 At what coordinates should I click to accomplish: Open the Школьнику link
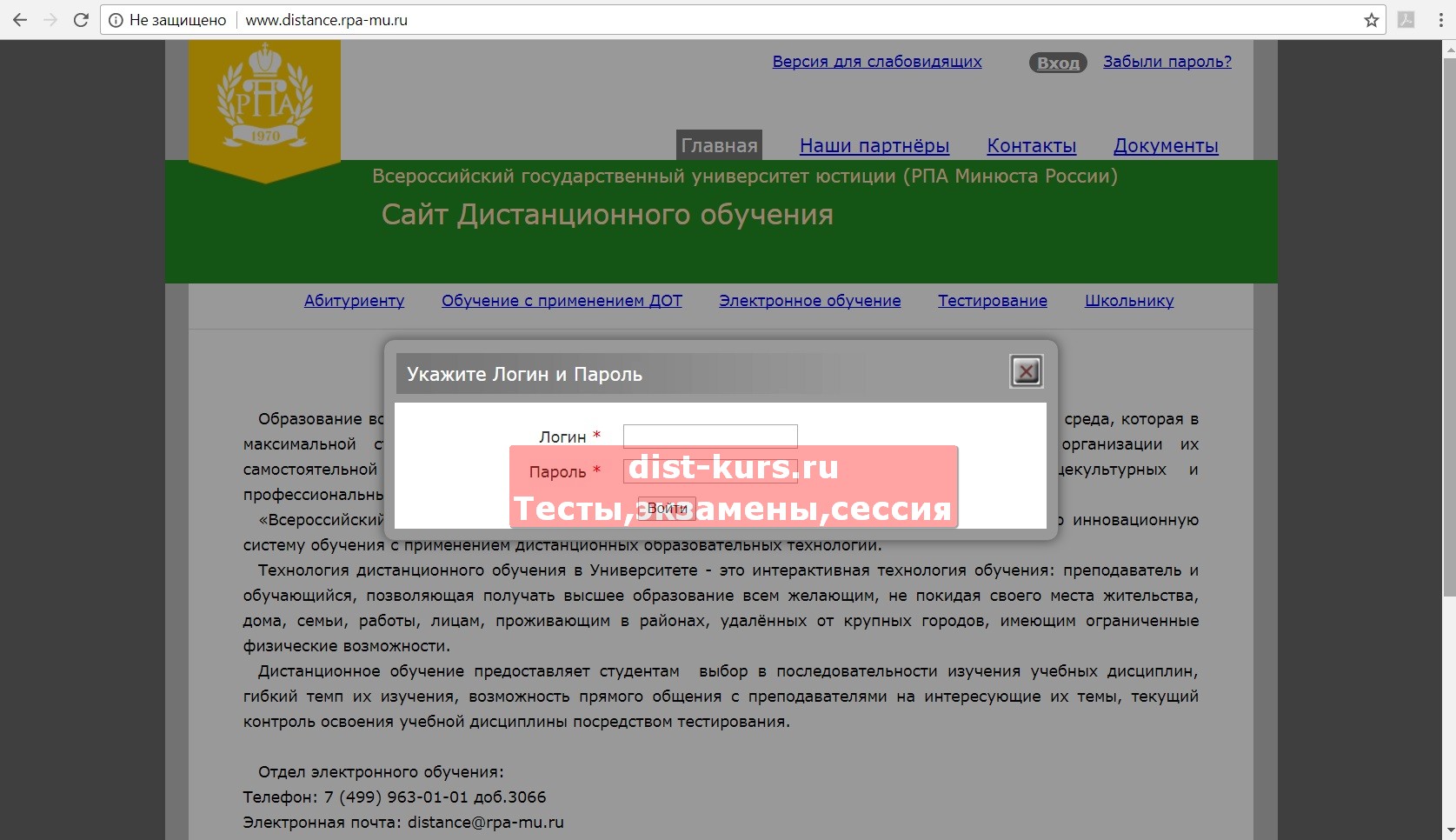(1129, 301)
